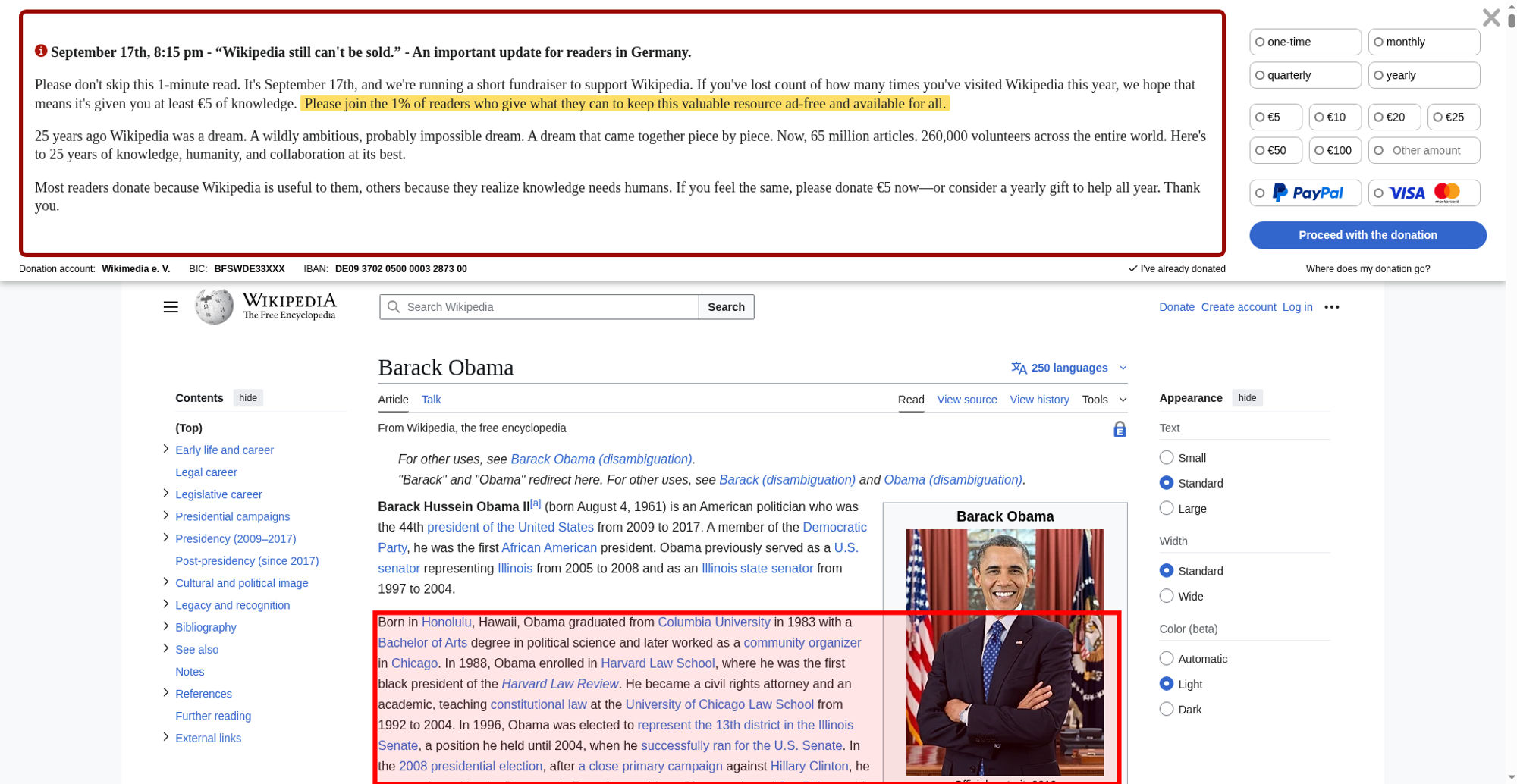Go to Post-presidency (since 2017) section
The width and height of the screenshot is (1517, 784).
point(247,561)
